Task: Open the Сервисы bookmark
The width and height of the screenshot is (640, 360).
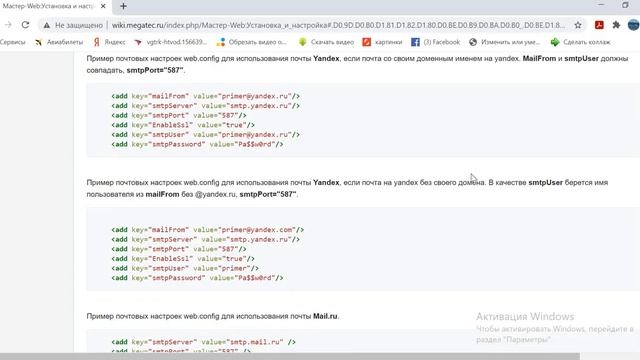Action: (x=12, y=42)
